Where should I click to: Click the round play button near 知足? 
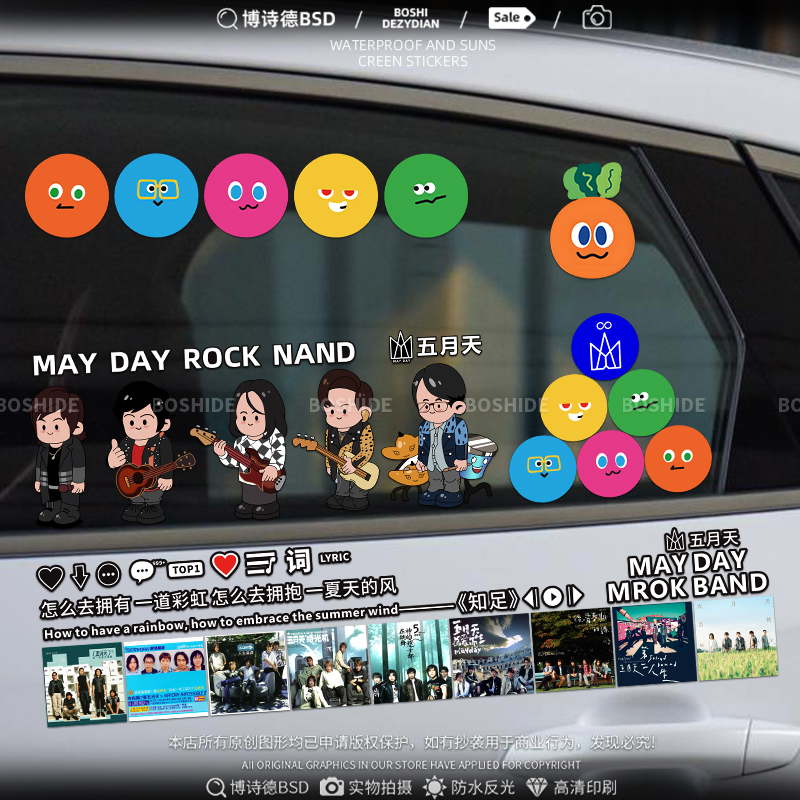[x=553, y=596]
